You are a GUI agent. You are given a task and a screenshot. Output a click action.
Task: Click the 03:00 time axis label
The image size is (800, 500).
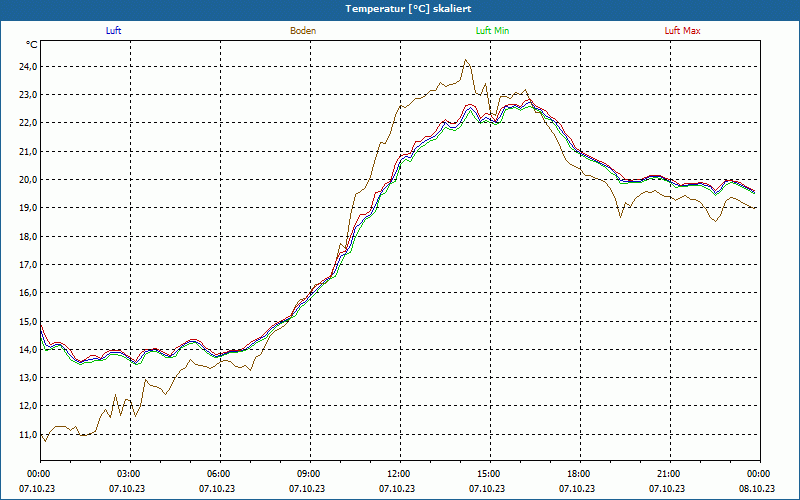tap(130, 474)
